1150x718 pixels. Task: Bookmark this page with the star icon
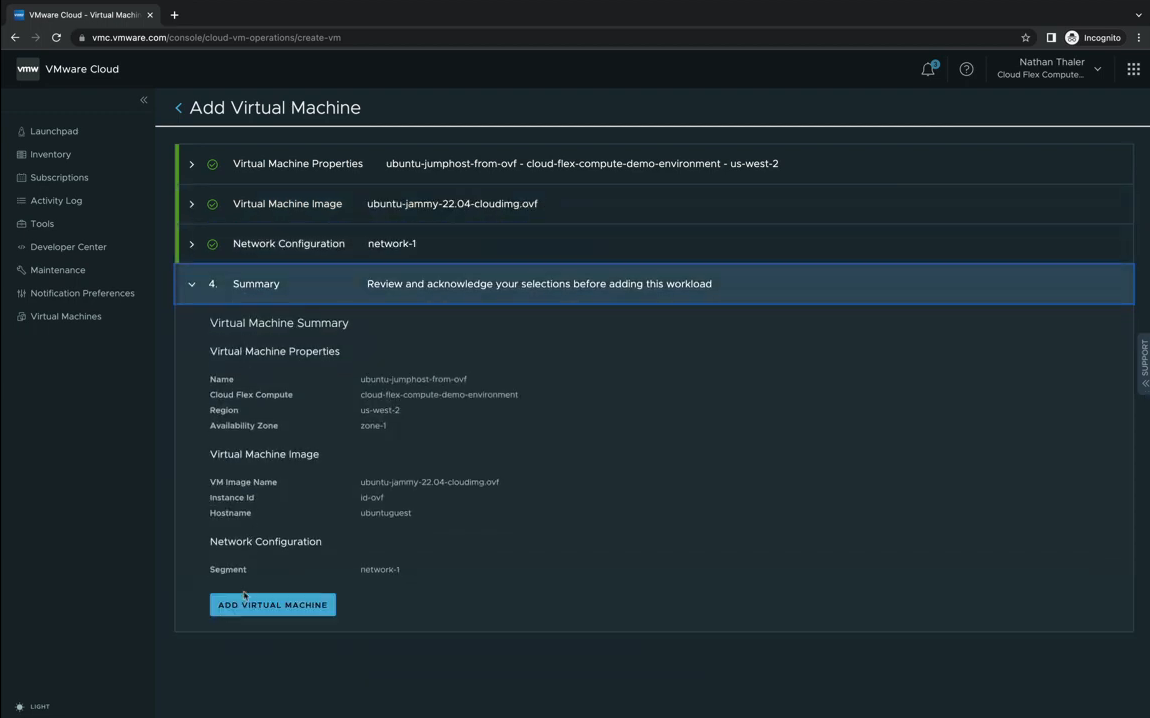(1025, 37)
